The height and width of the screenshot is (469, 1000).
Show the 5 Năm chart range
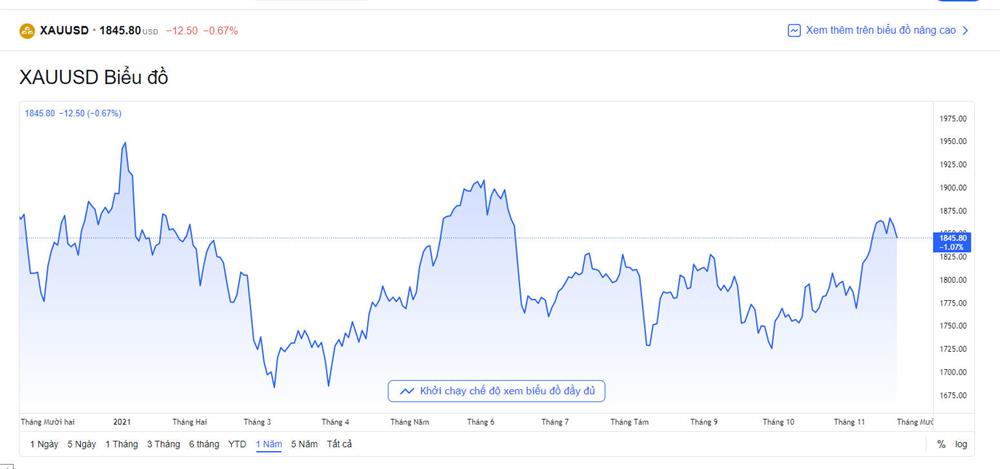(304, 444)
